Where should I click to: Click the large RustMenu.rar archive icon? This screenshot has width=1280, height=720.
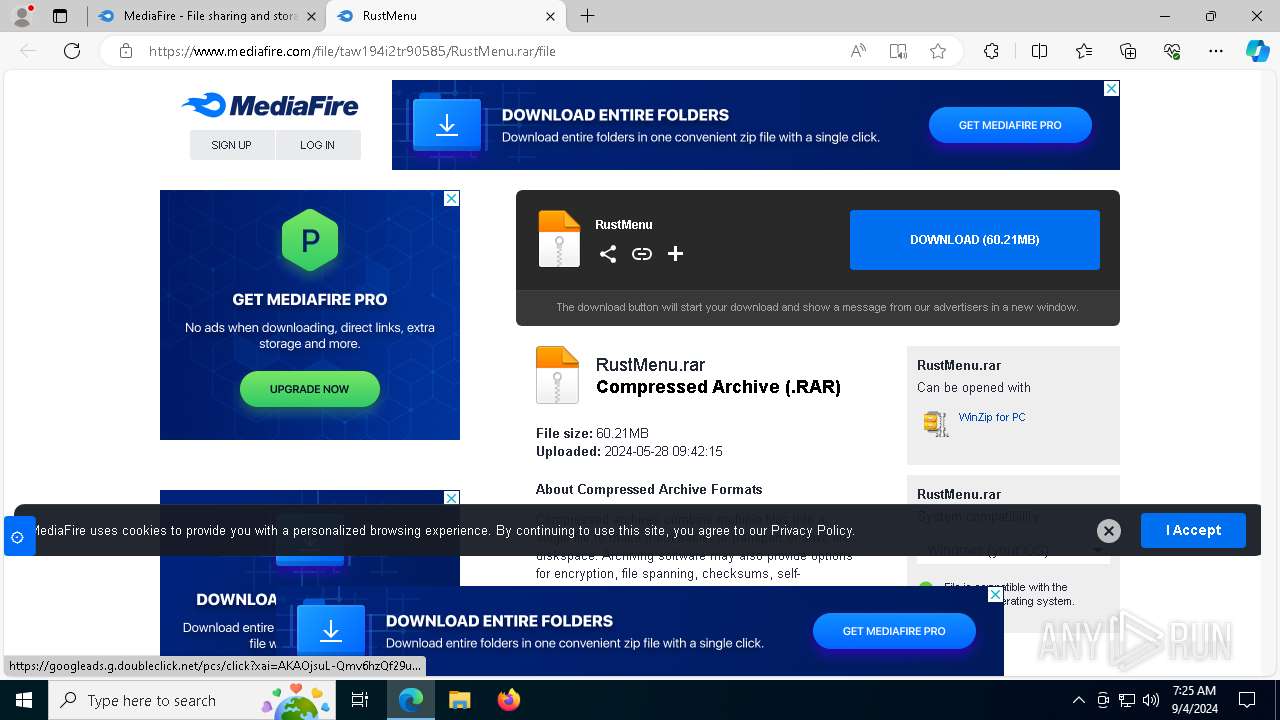[557, 375]
